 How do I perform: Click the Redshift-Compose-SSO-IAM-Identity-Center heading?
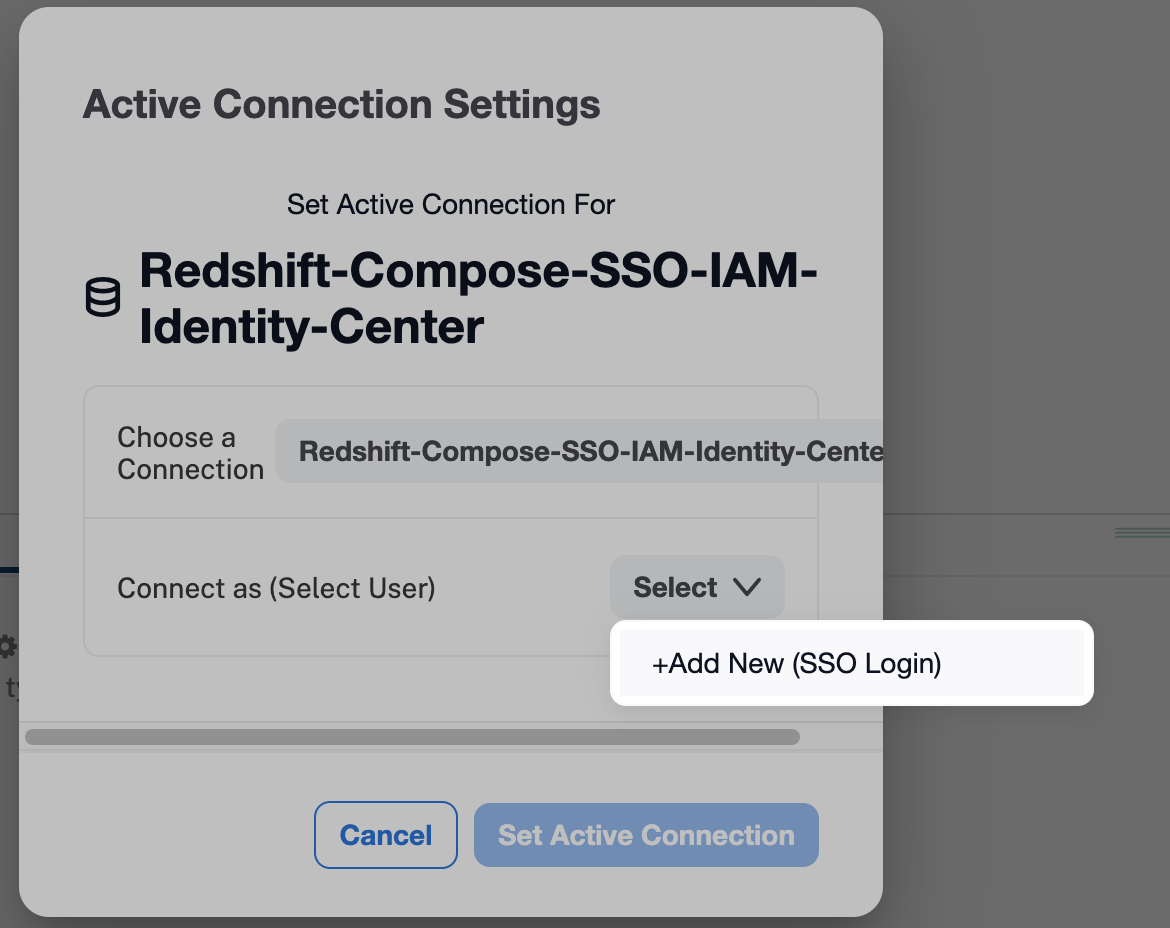(x=478, y=298)
